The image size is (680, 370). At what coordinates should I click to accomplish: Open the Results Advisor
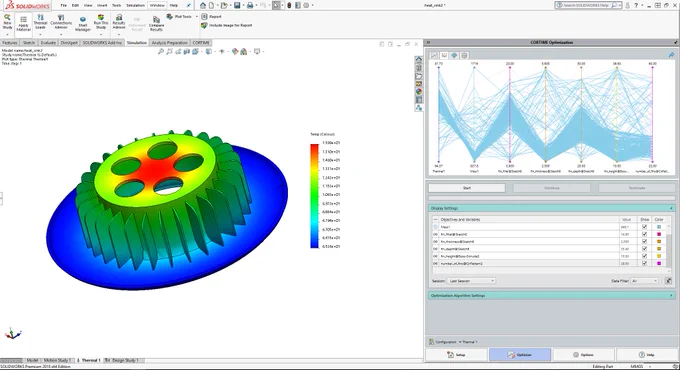[119, 22]
